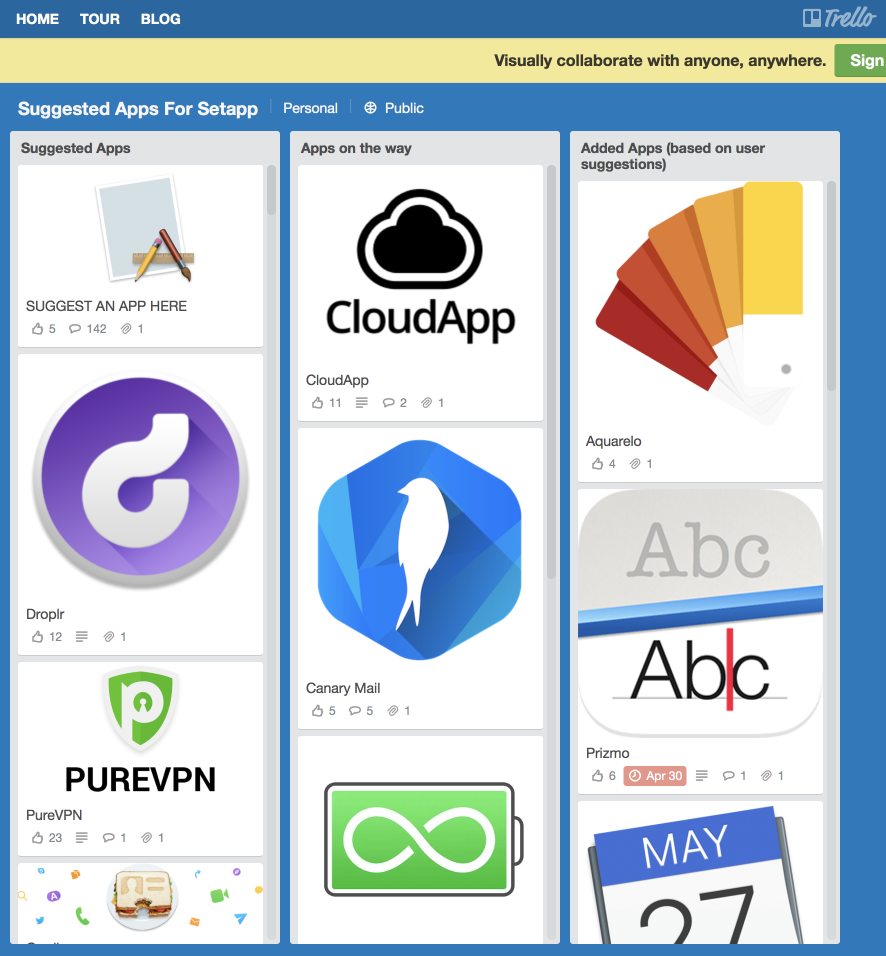886x956 pixels.
Task: Click the globe icon beside Public
Action: tap(370, 108)
